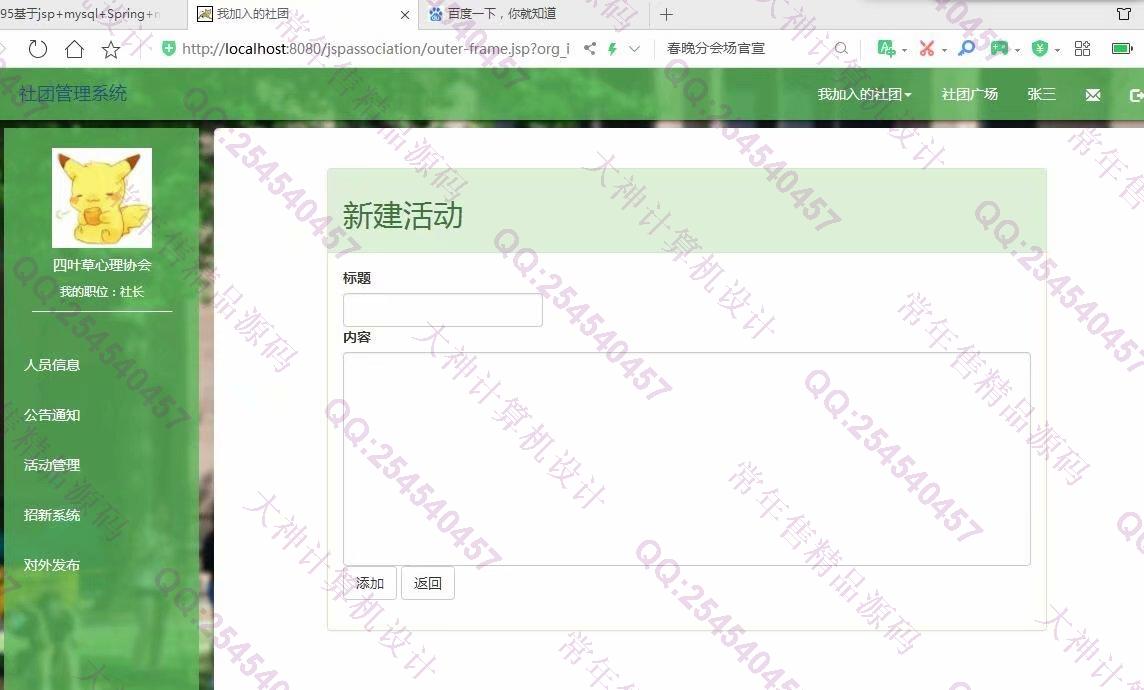The width and height of the screenshot is (1144, 690).
Task: Submit with the 添加 button
Action: 370,583
